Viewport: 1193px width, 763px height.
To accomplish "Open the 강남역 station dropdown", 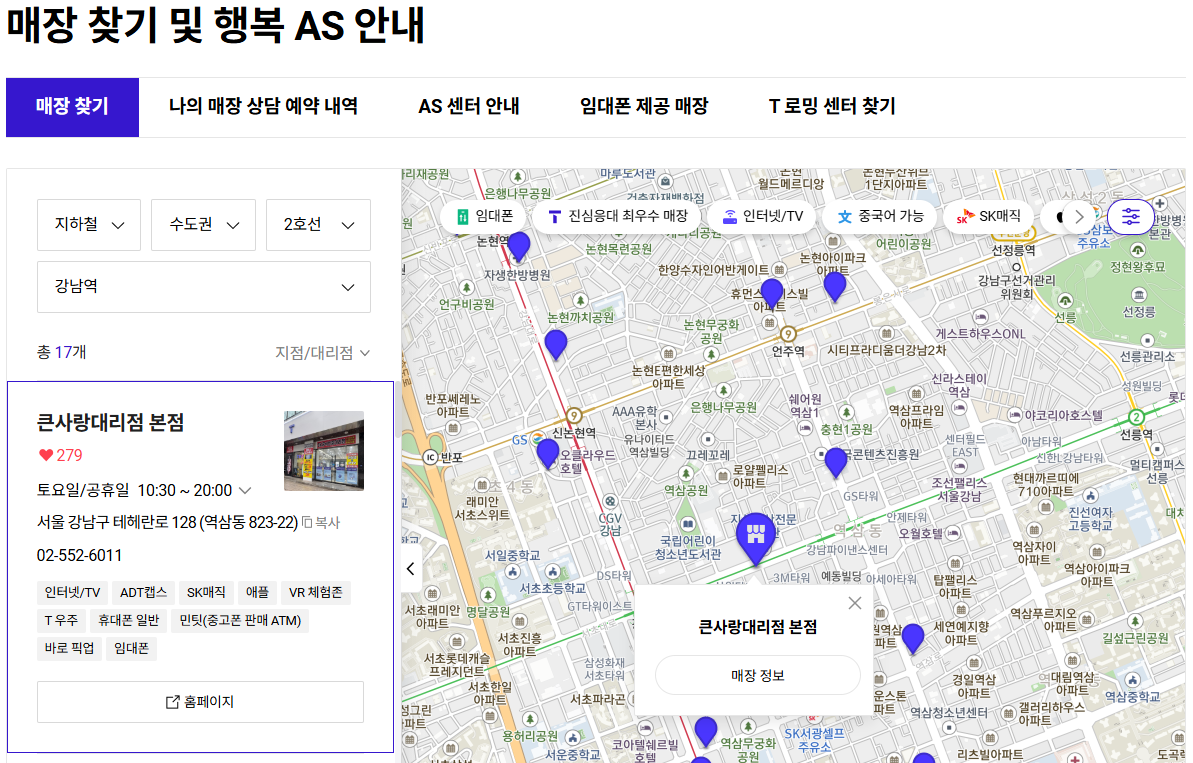I will pyautogui.click(x=204, y=287).
